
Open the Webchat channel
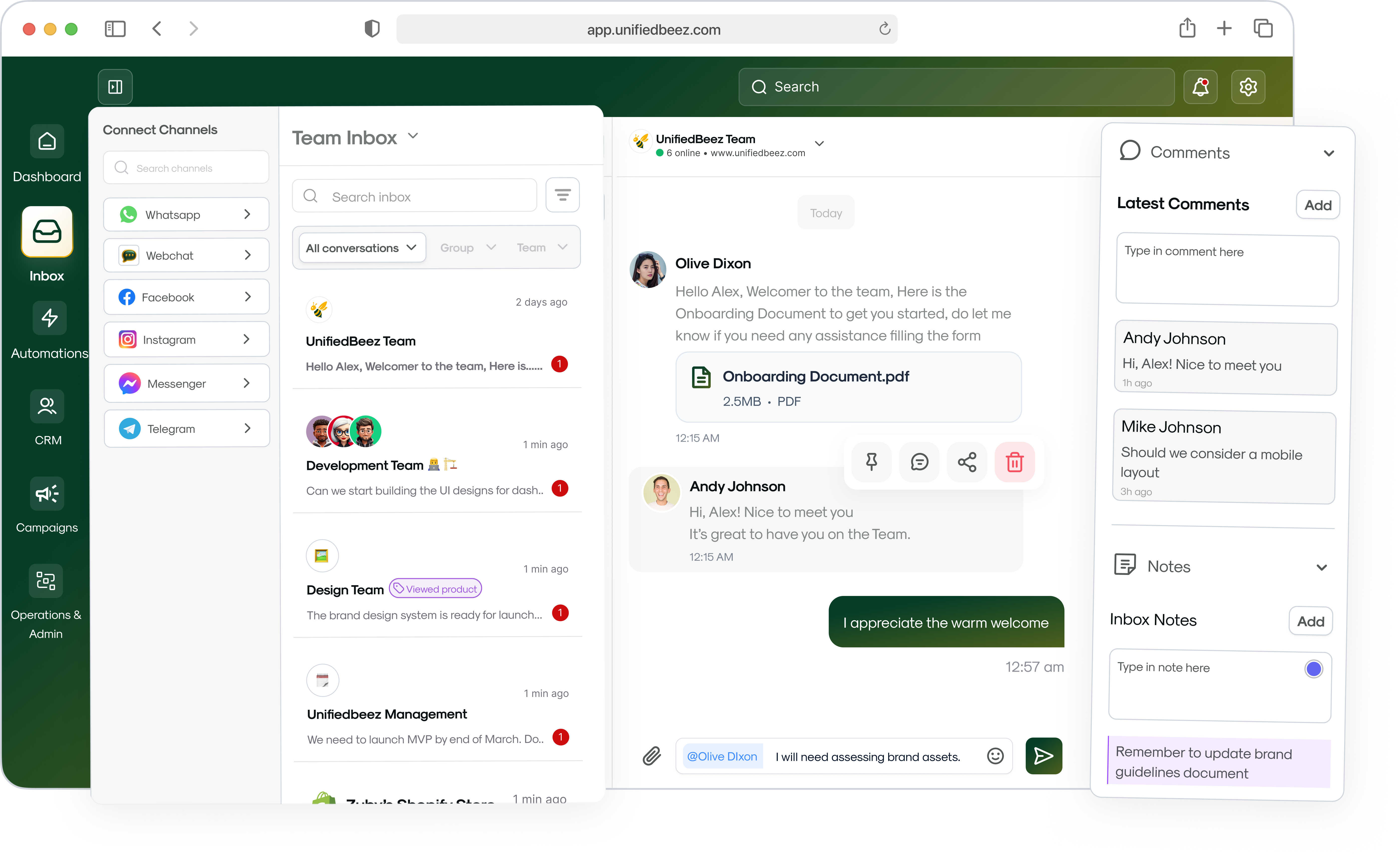186,255
